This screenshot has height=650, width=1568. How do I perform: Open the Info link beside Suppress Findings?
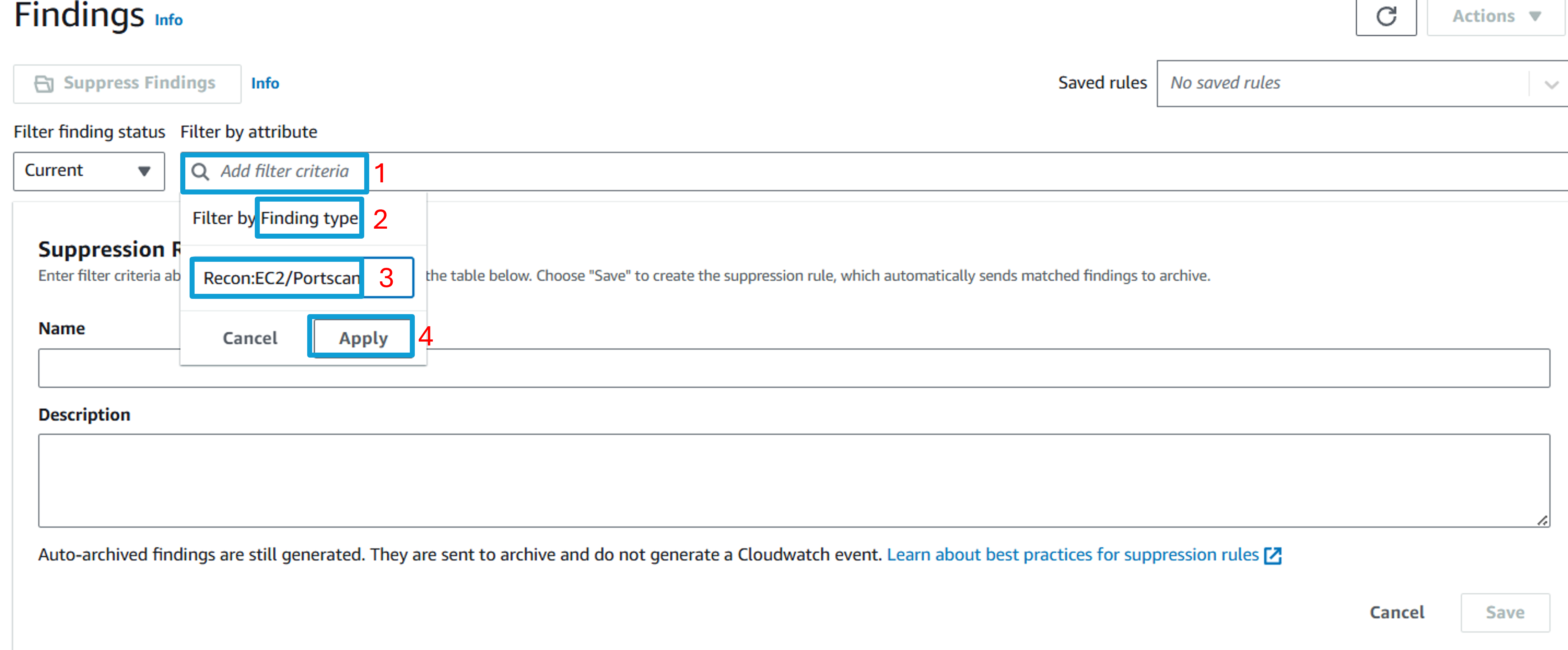point(265,83)
